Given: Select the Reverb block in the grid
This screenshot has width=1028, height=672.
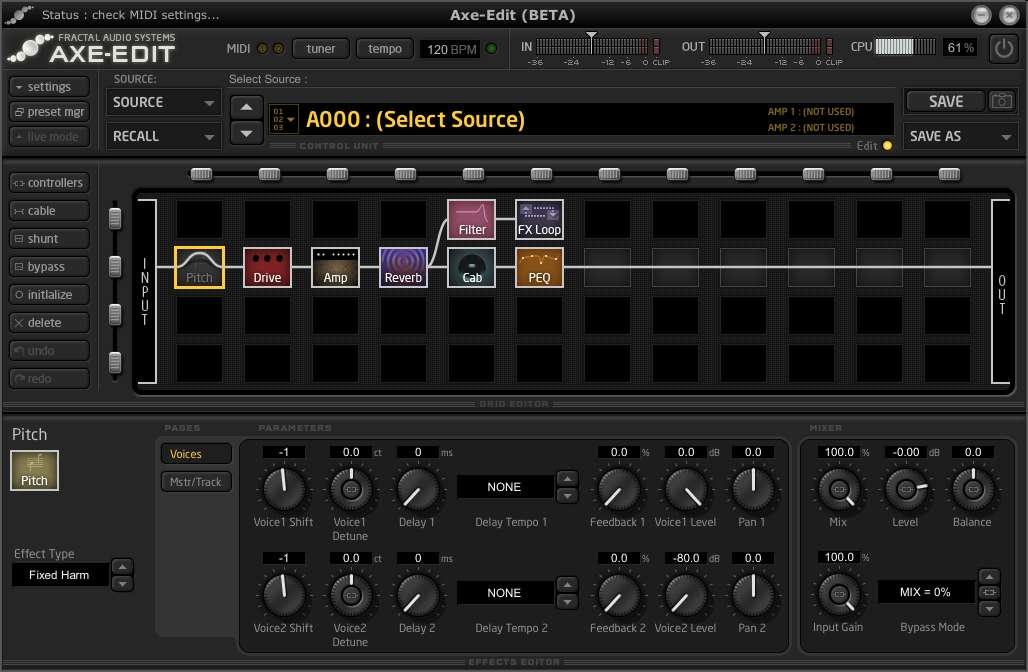Looking at the screenshot, I should (403, 267).
